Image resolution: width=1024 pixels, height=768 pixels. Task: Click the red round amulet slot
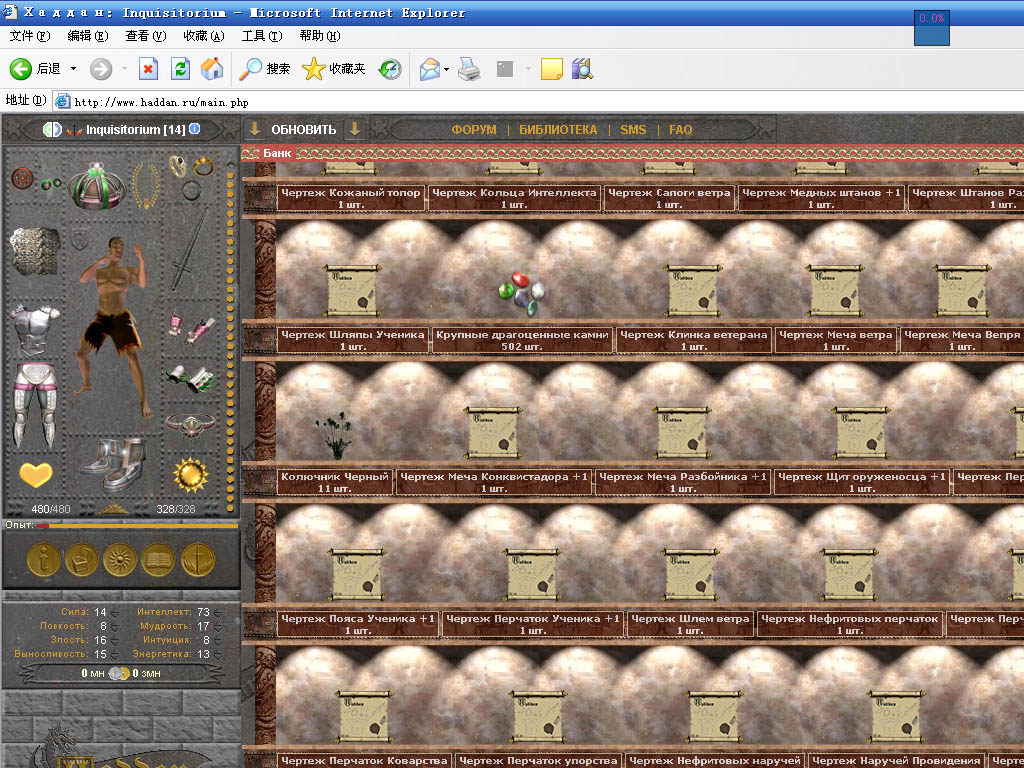(23, 178)
